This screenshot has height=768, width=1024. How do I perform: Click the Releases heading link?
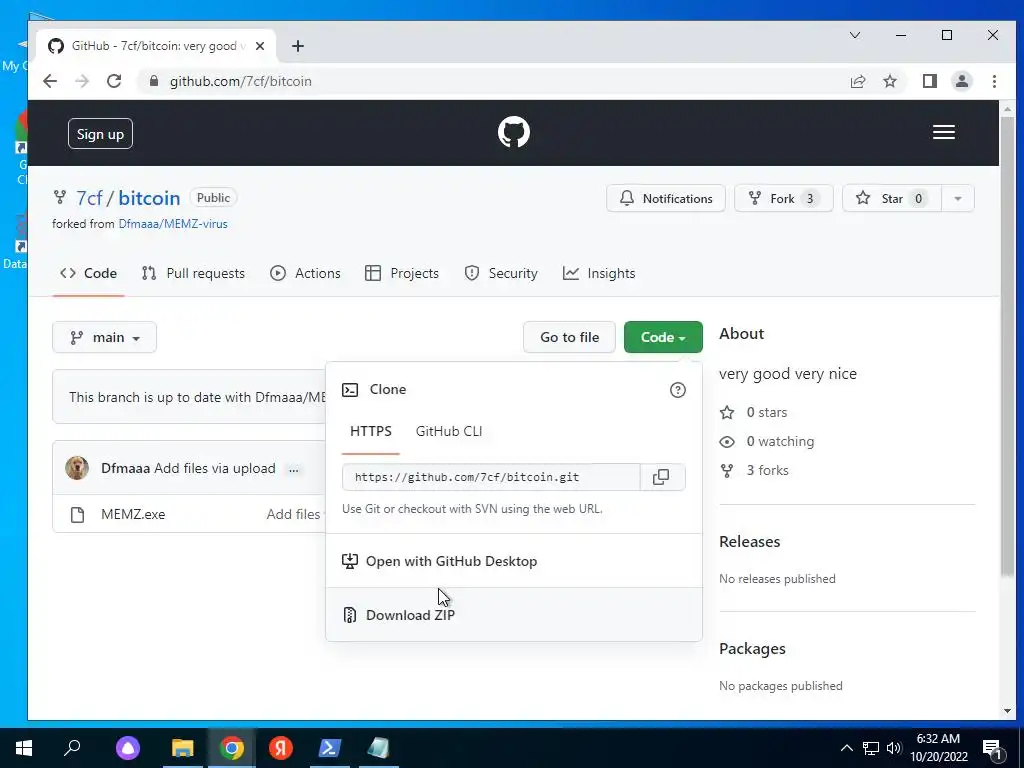tap(750, 541)
